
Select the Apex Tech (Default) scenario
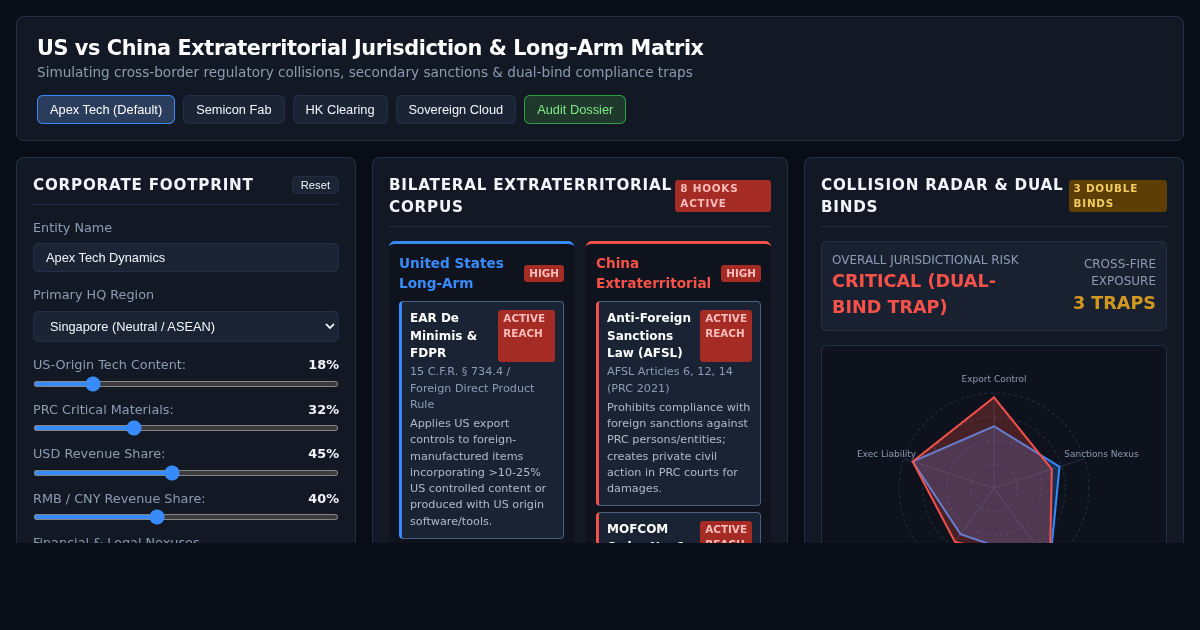click(106, 110)
